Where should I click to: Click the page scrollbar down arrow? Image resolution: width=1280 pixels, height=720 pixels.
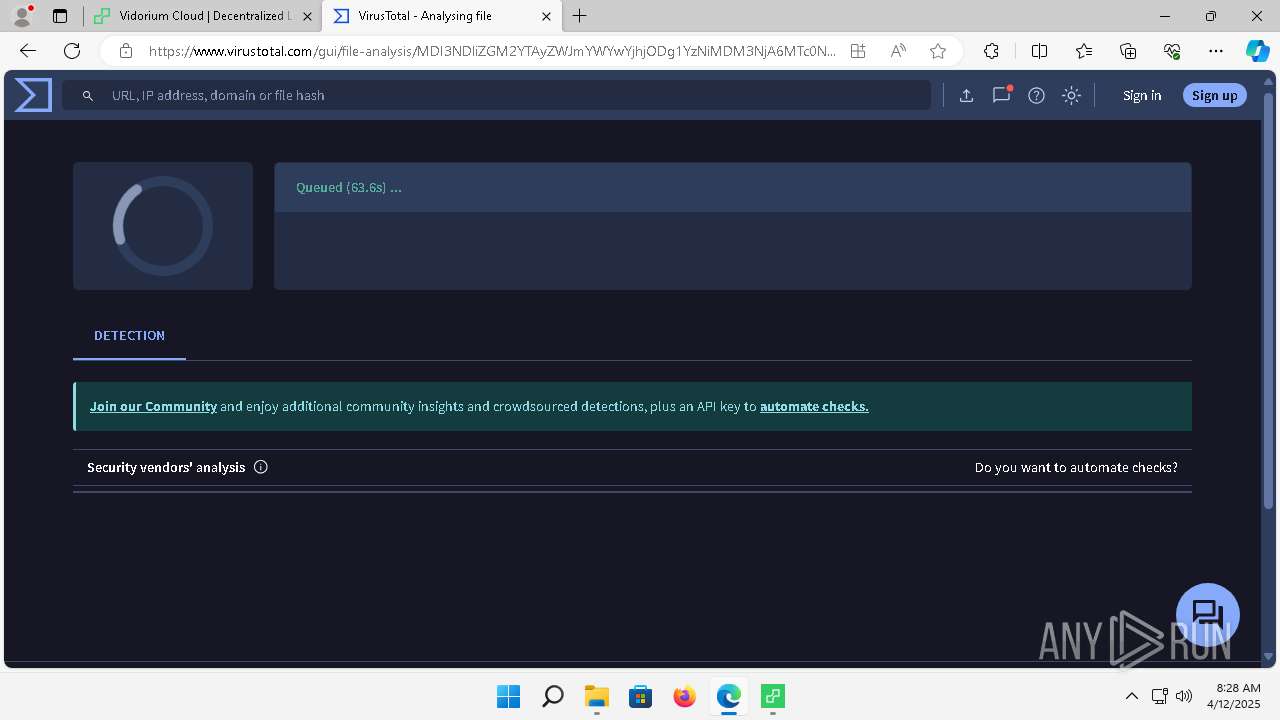click(x=1270, y=657)
